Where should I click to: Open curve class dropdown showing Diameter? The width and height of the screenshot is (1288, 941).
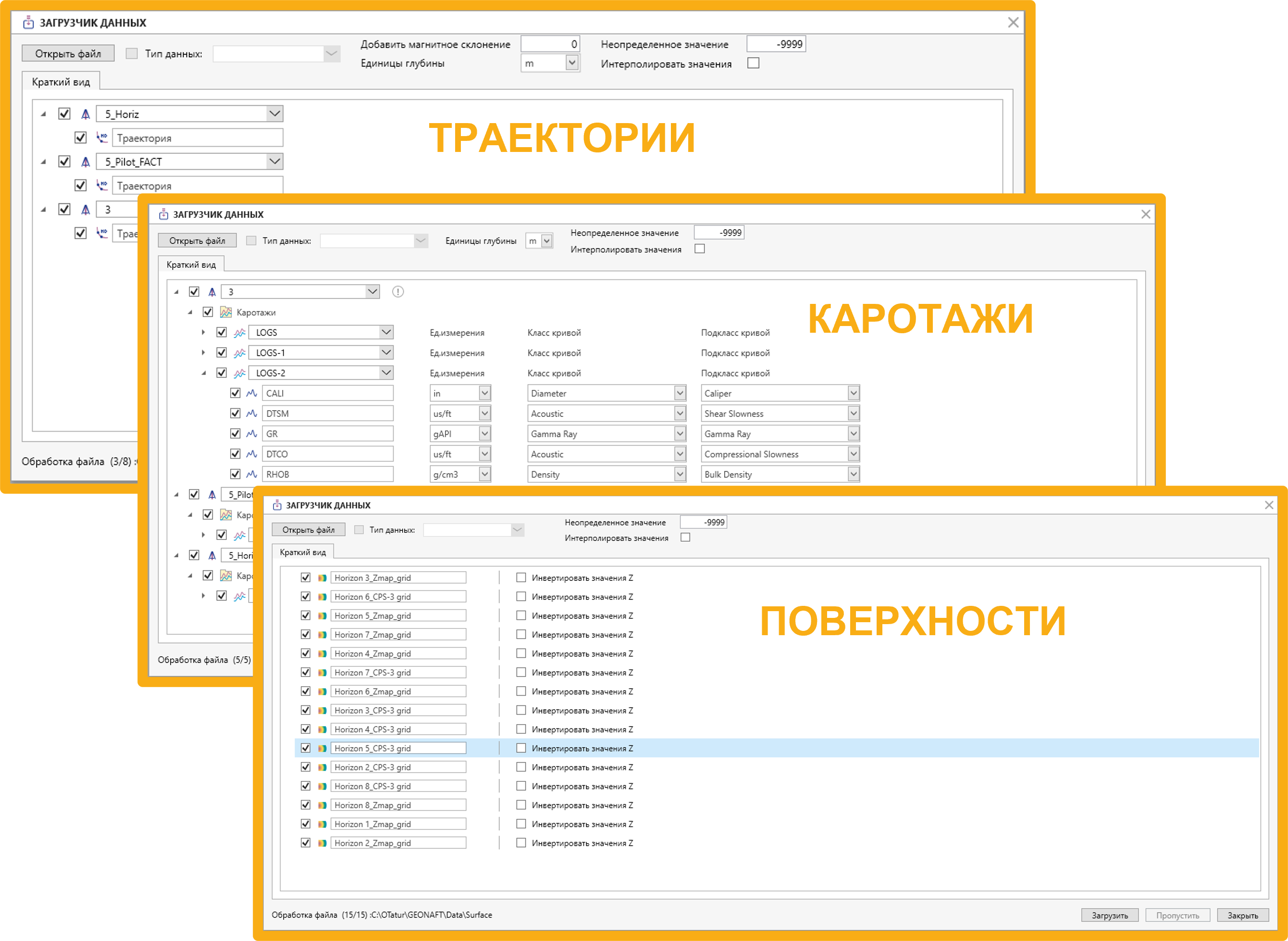pyautogui.click(x=680, y=393)
